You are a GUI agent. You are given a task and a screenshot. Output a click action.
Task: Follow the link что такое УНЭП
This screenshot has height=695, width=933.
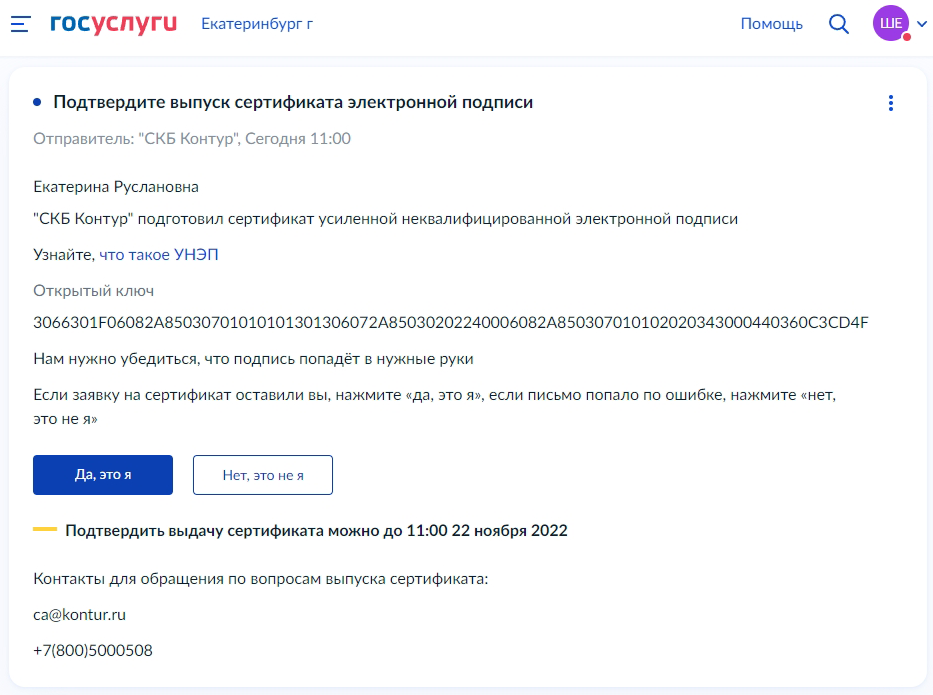click(x=159, y=255)
